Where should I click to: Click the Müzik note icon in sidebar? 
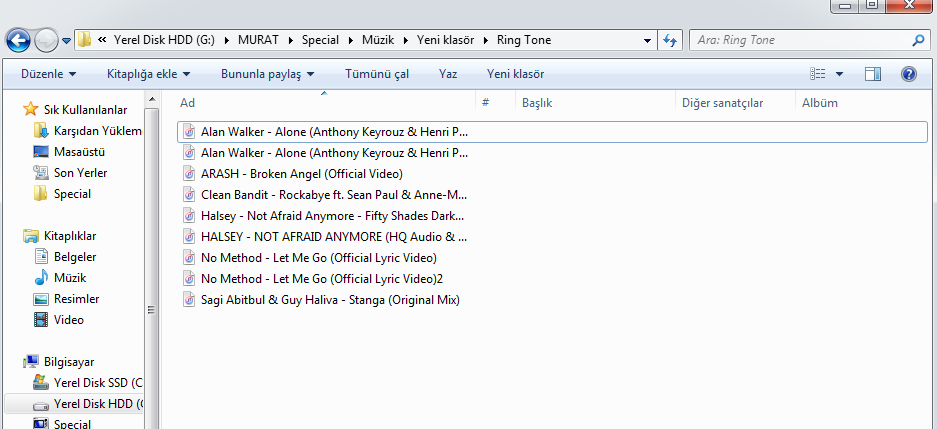[x=41, y=278]
